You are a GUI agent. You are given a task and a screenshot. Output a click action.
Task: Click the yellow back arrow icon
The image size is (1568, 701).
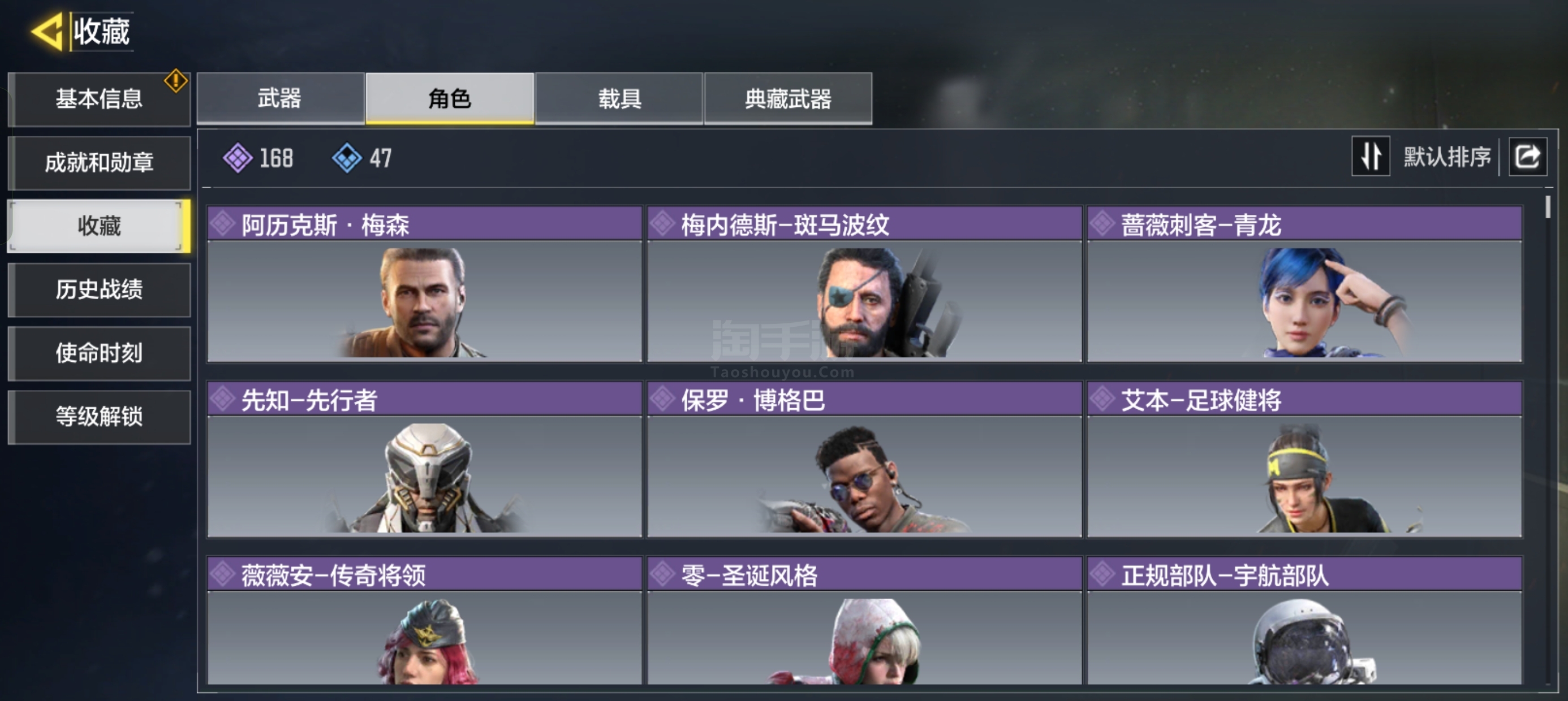(47, 31)
